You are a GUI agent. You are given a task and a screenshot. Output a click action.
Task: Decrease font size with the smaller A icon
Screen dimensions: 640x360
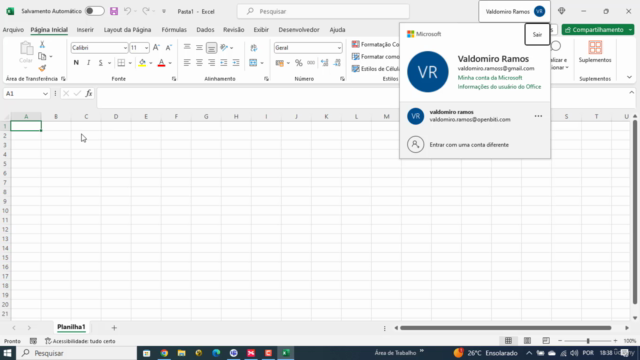click(169, 48)
